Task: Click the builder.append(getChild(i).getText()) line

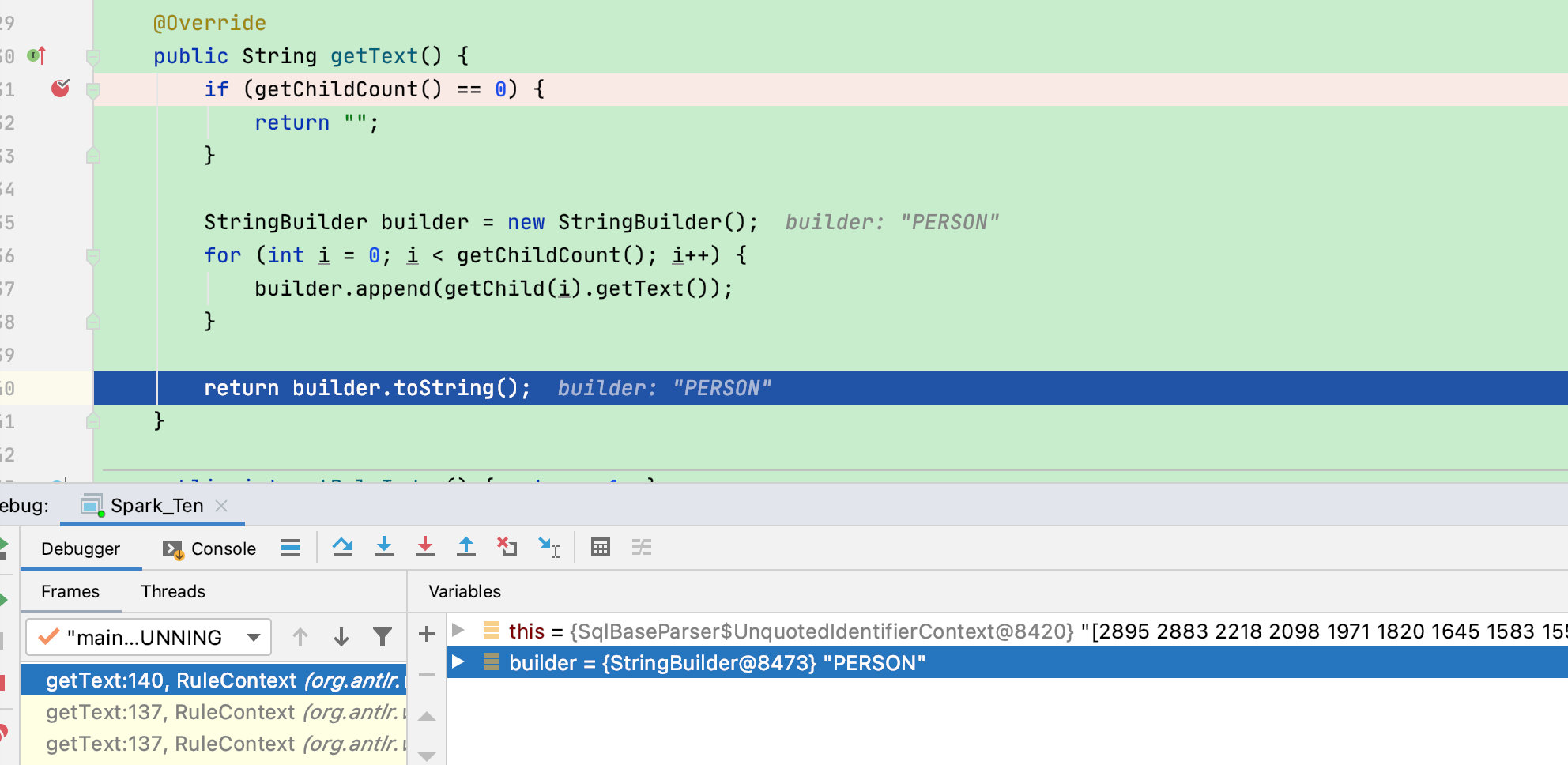Action: (493, 288)
